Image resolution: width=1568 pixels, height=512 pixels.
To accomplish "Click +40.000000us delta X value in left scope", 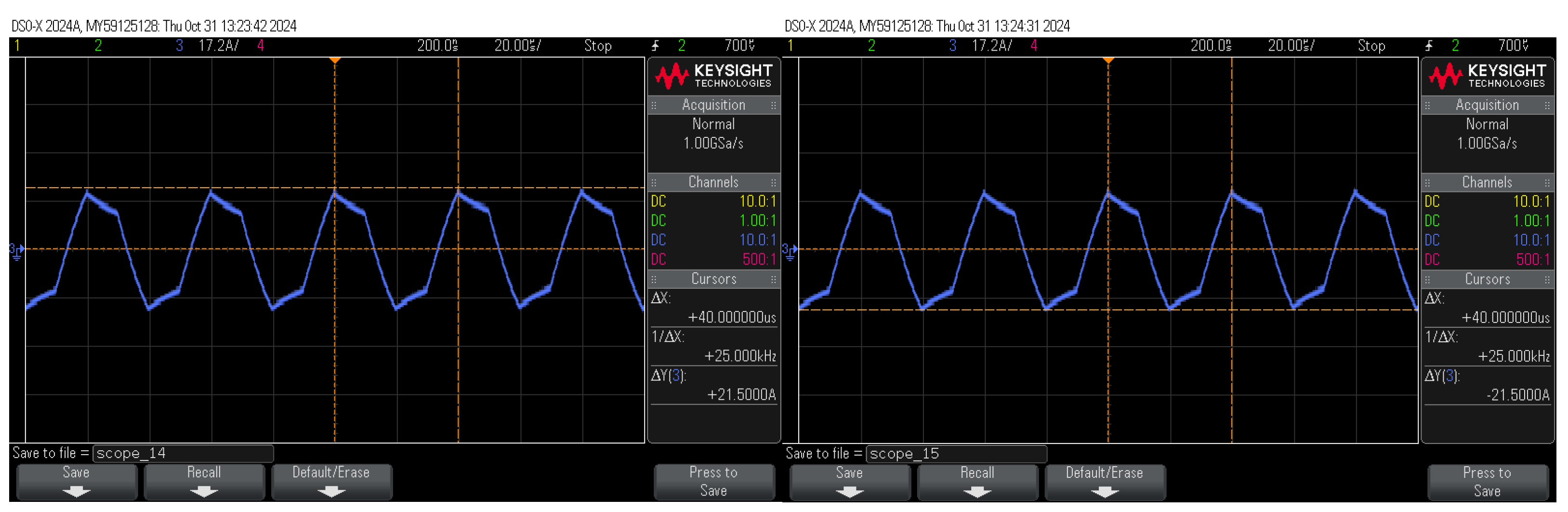I will pyautogui.click(x=732, y=318).
